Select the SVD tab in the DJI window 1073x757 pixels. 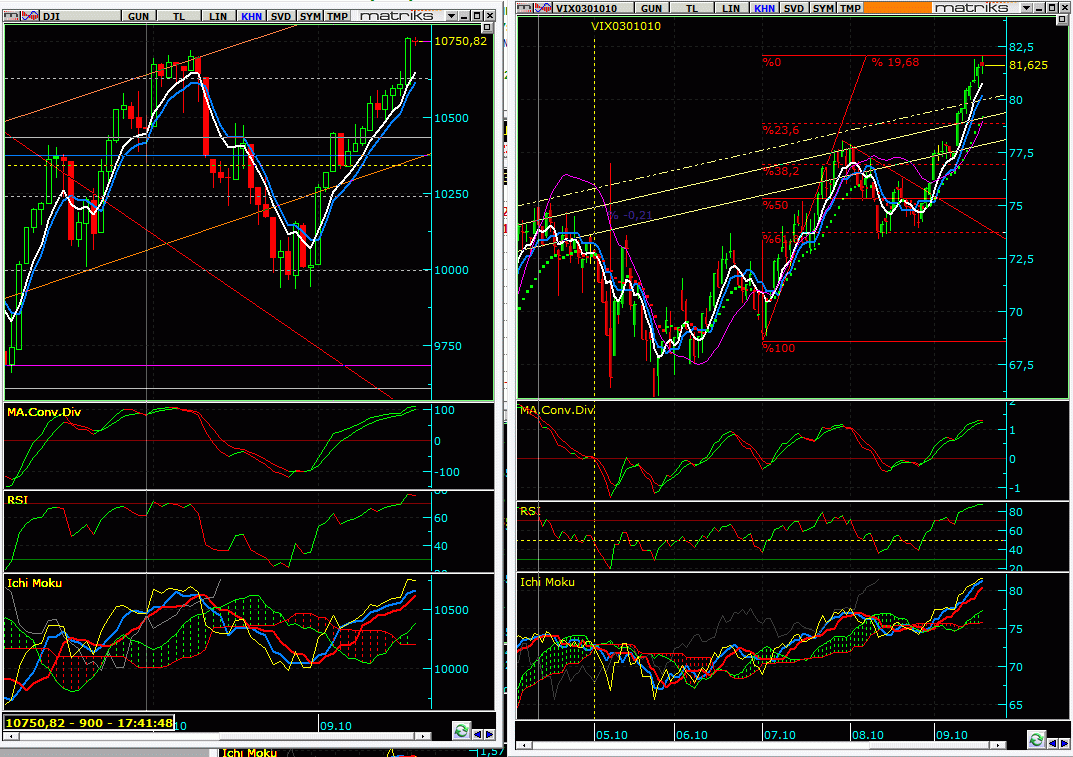point(282,16)
